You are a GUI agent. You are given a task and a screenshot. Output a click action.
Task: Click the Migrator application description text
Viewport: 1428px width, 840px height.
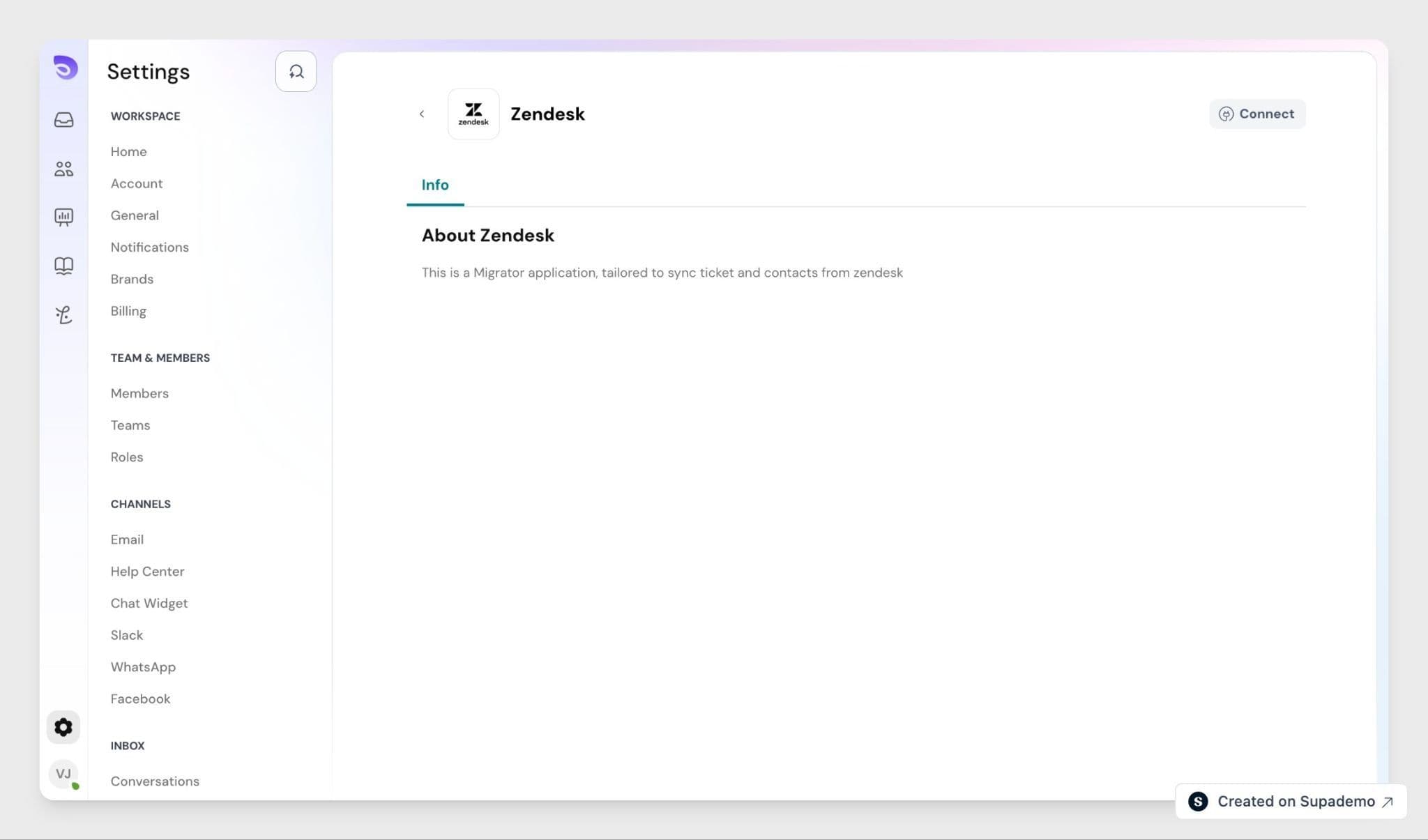point(662,273)
